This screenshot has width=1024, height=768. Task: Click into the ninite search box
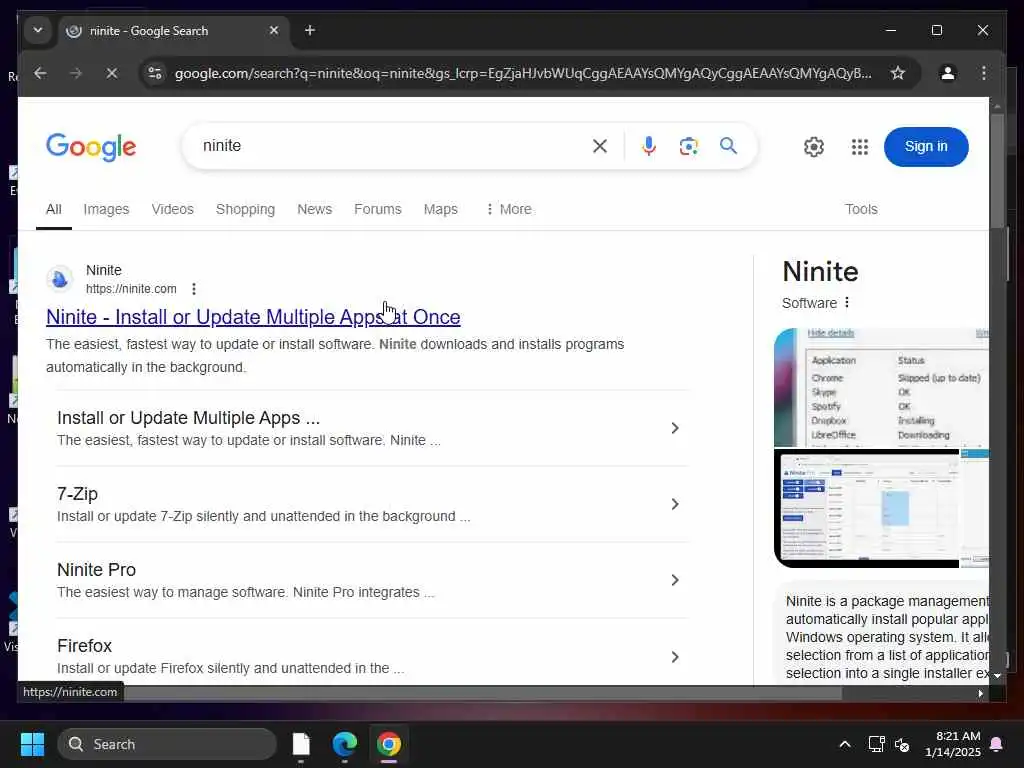tap(392, 146)
